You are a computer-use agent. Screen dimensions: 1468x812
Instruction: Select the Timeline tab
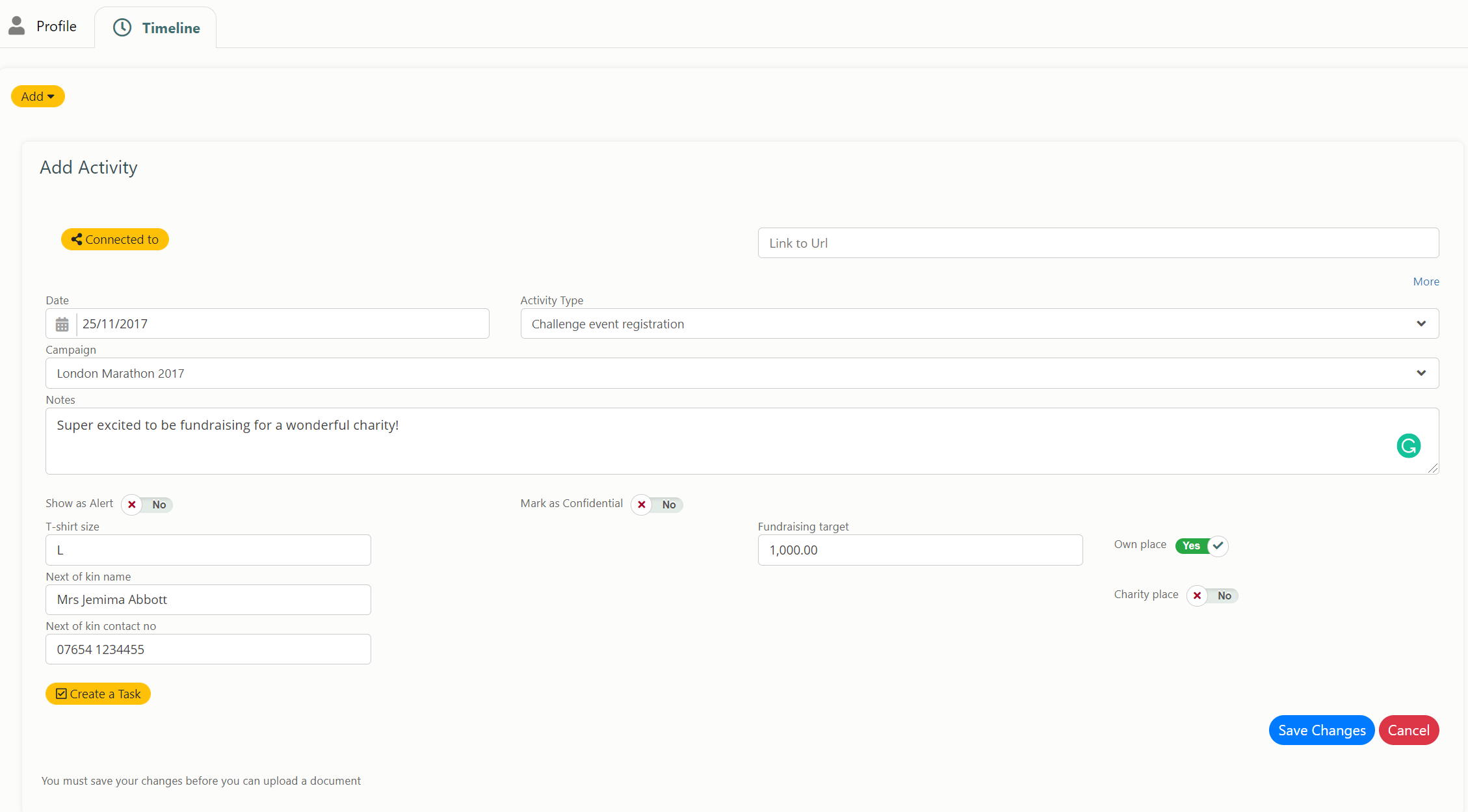click(x=156, y=27)
